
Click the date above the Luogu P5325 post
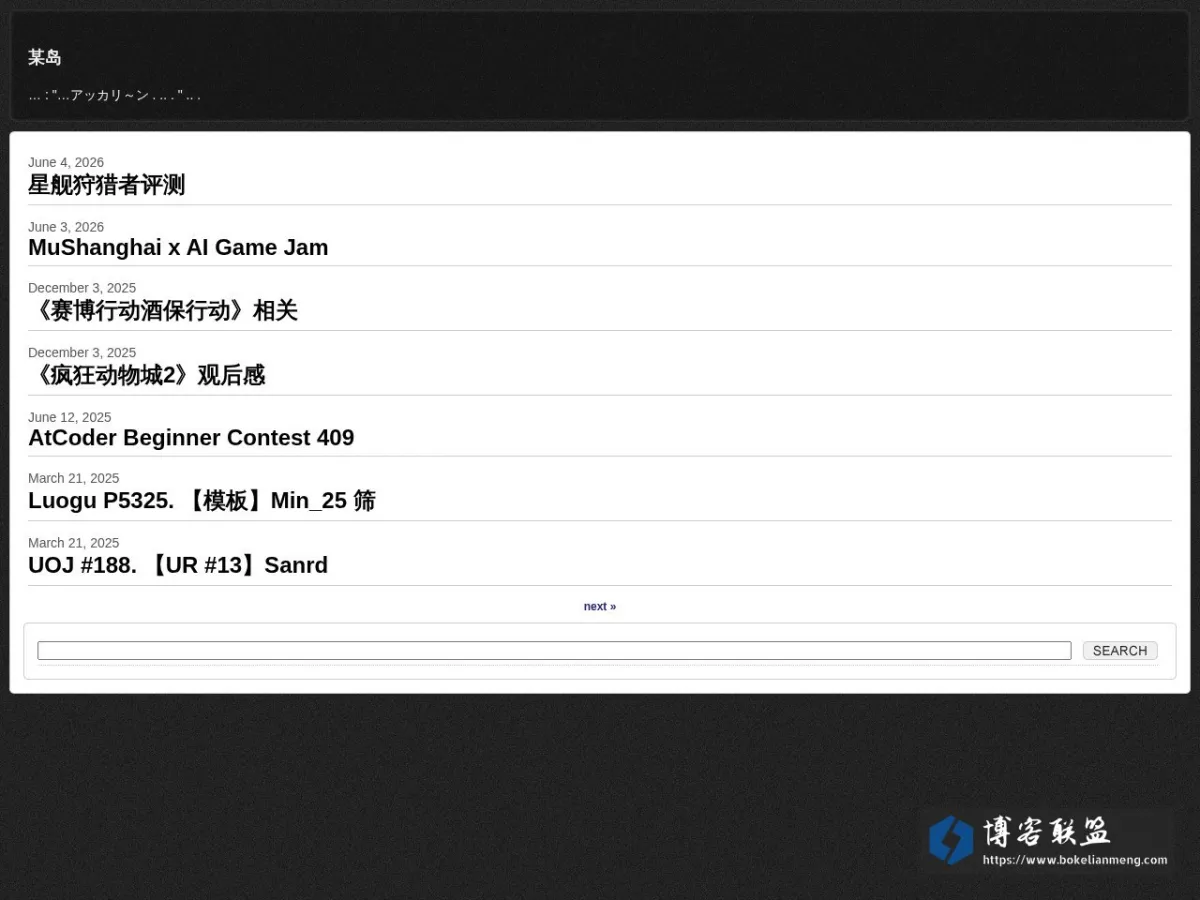tap(74, 478)
